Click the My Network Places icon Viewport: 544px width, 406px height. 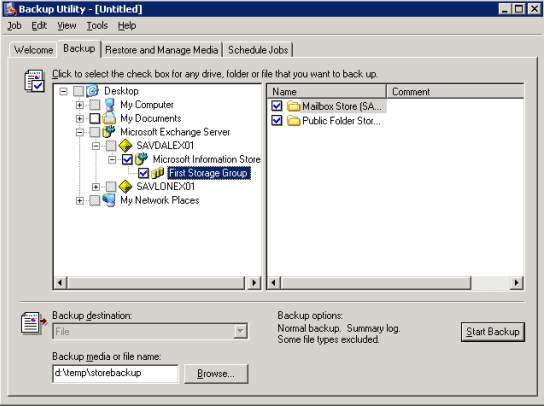tap(109, 200)
